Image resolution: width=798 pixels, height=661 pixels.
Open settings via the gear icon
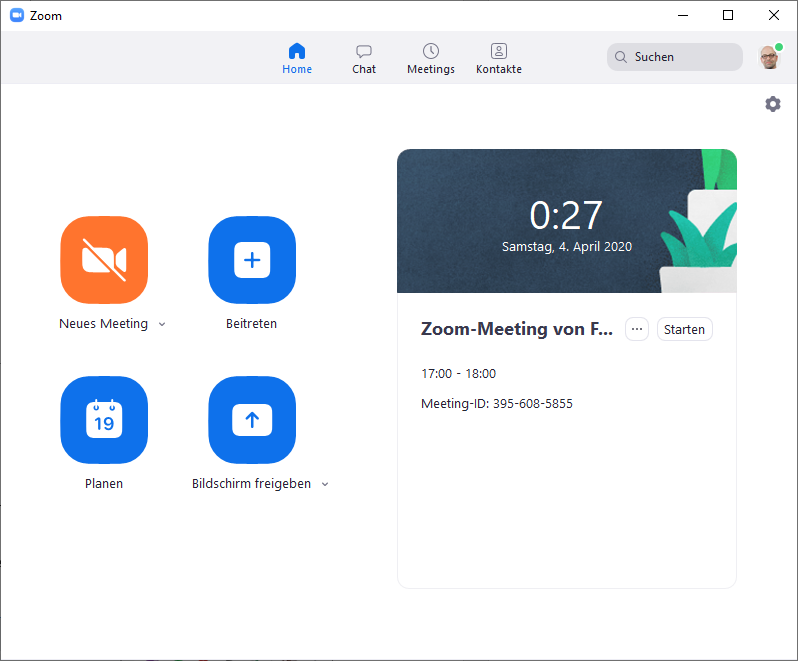773,104
